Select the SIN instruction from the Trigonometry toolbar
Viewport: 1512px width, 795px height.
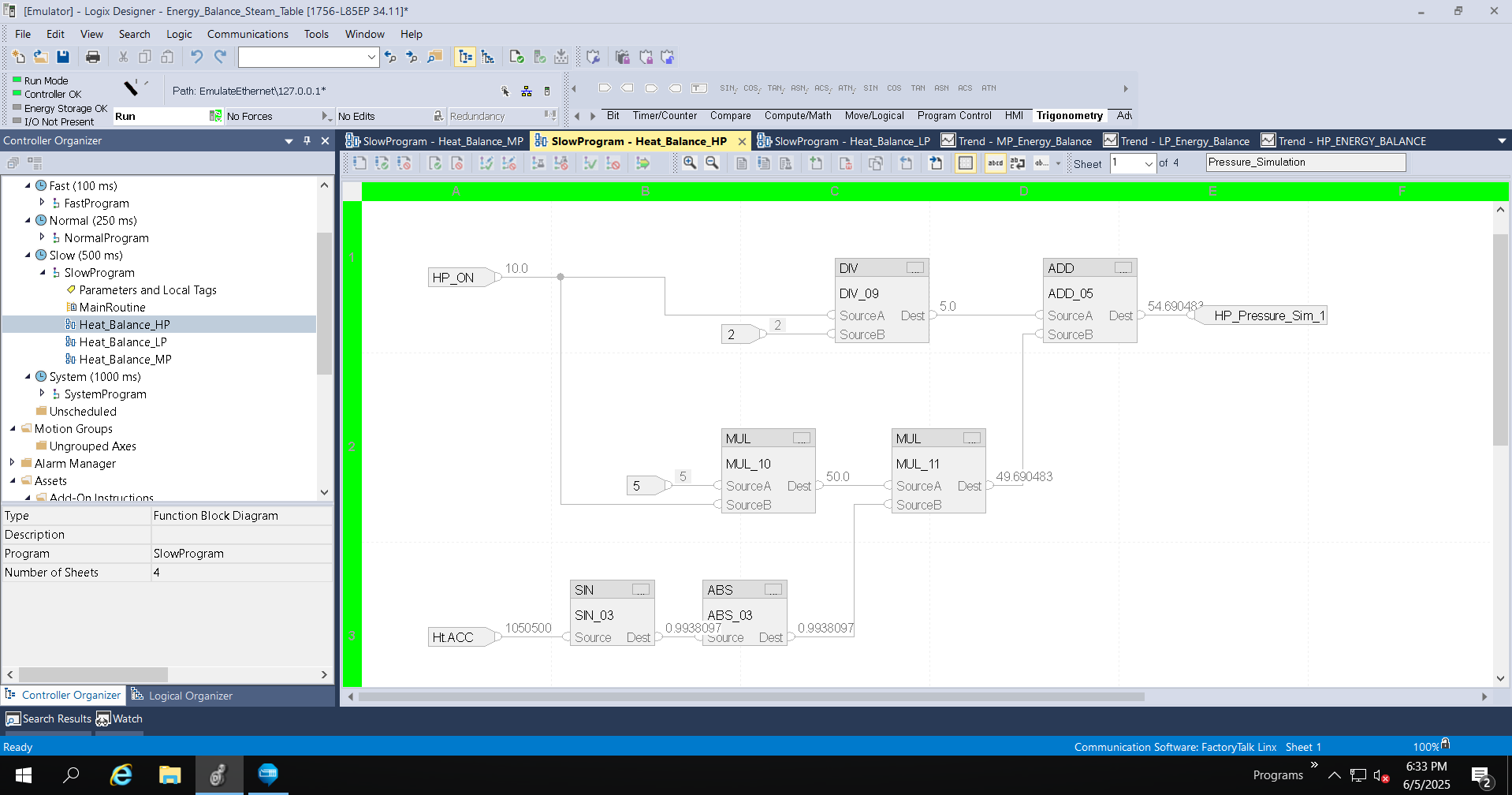tap(870, 88)
